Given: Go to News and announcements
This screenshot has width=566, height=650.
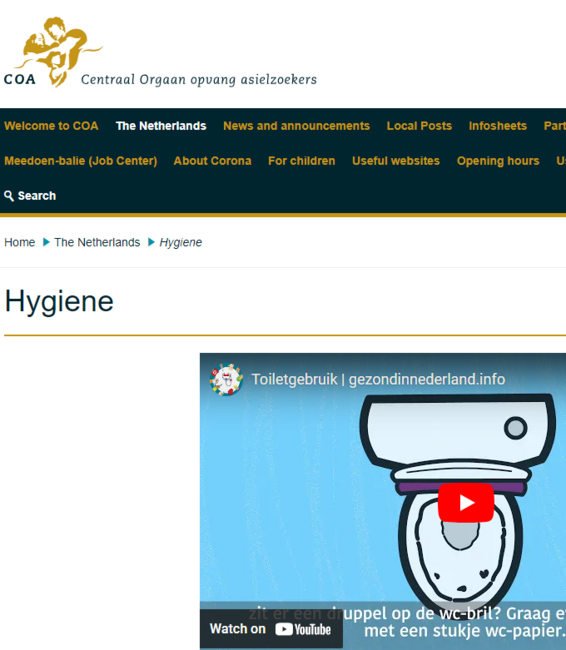Looking at the screenshot, I should coord(296,126).
